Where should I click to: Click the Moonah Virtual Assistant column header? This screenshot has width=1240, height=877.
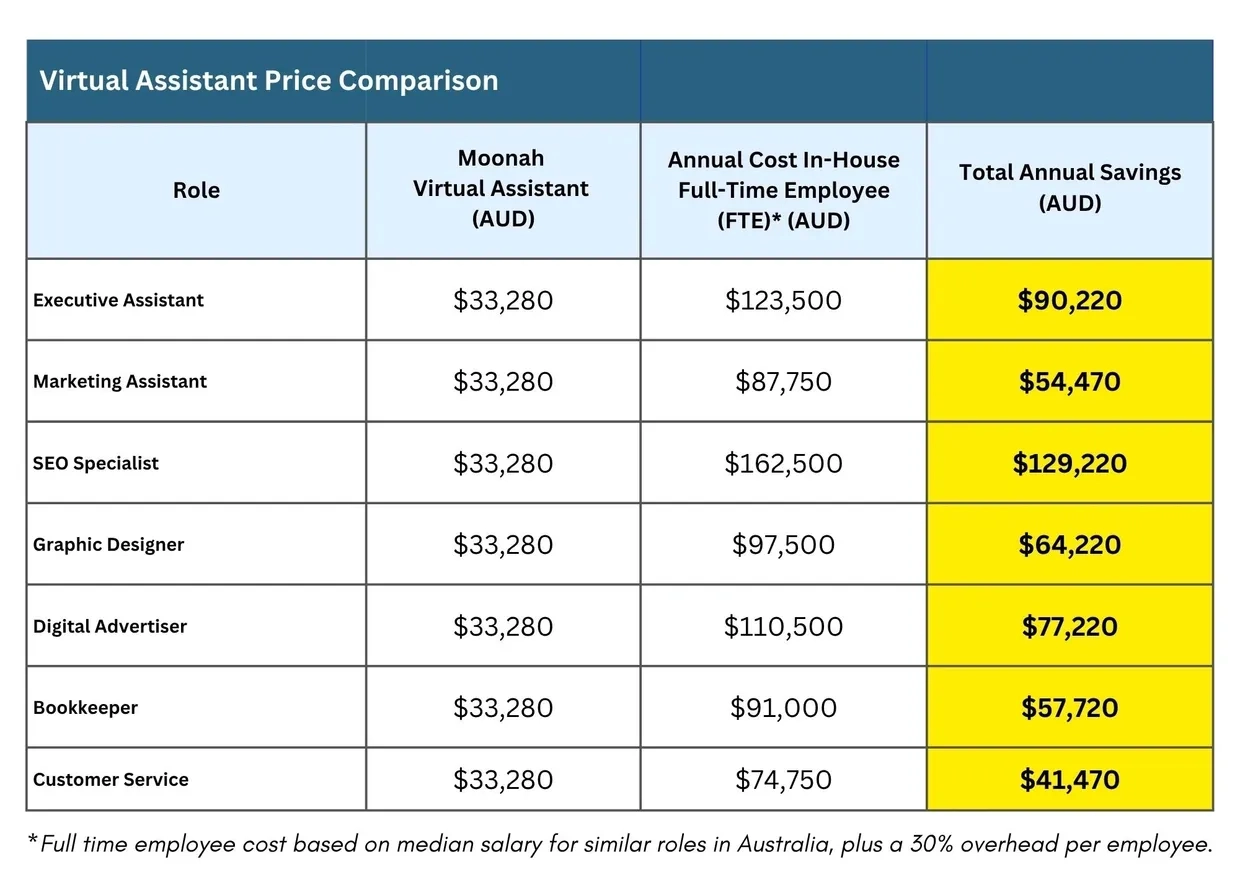(502, 188)
